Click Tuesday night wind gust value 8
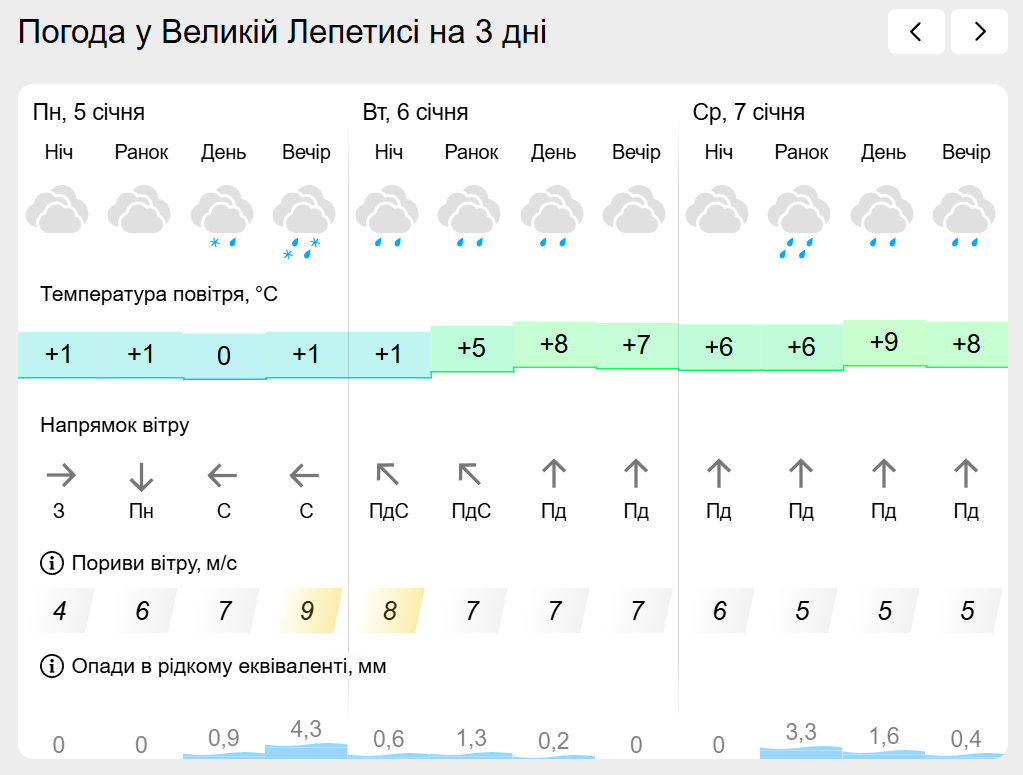Image resolution: width=1023 pixels, height=775 pixels. [390, 610]
